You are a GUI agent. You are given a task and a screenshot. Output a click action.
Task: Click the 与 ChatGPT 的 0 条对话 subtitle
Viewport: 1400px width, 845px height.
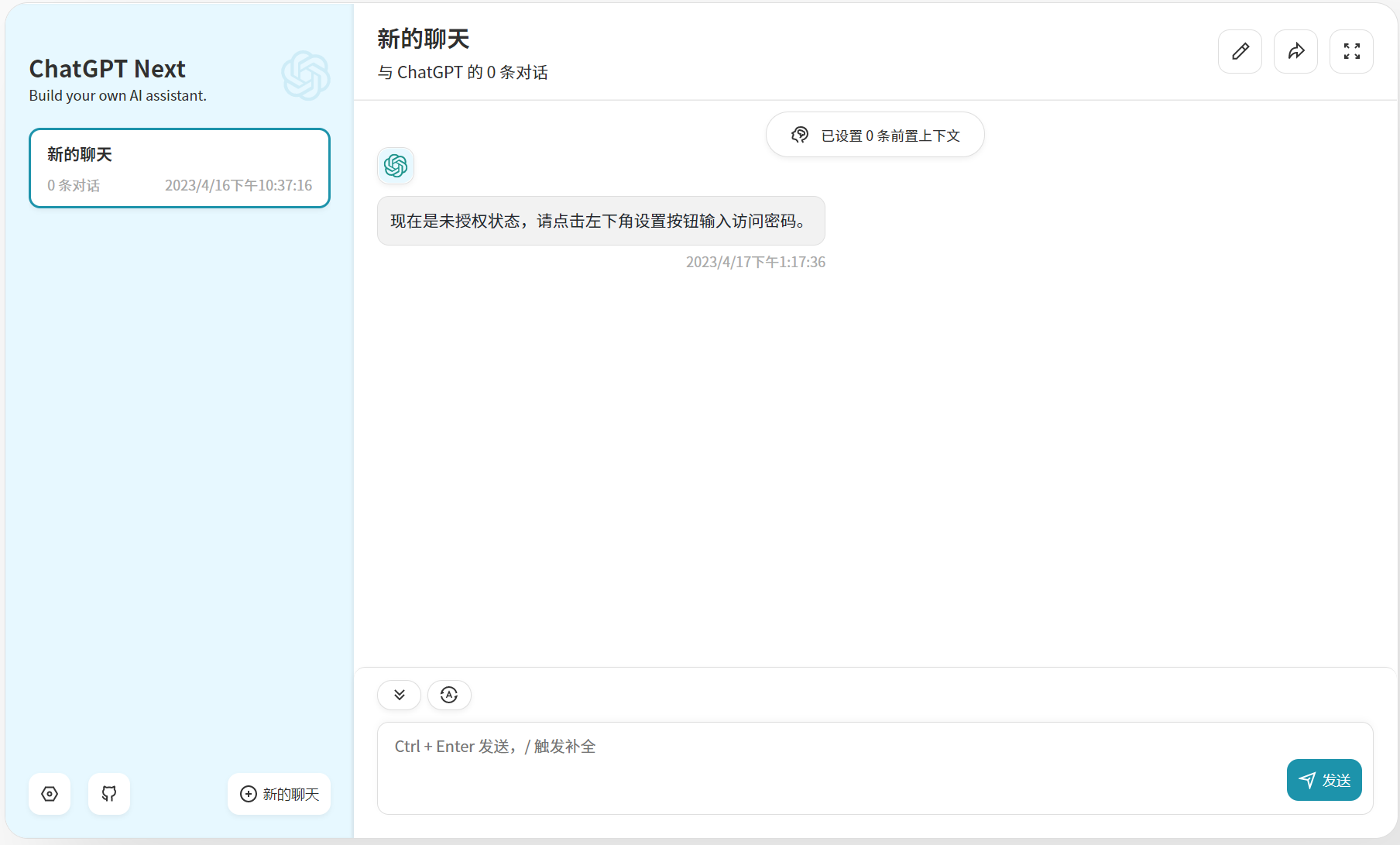click(x=462, y=72)
